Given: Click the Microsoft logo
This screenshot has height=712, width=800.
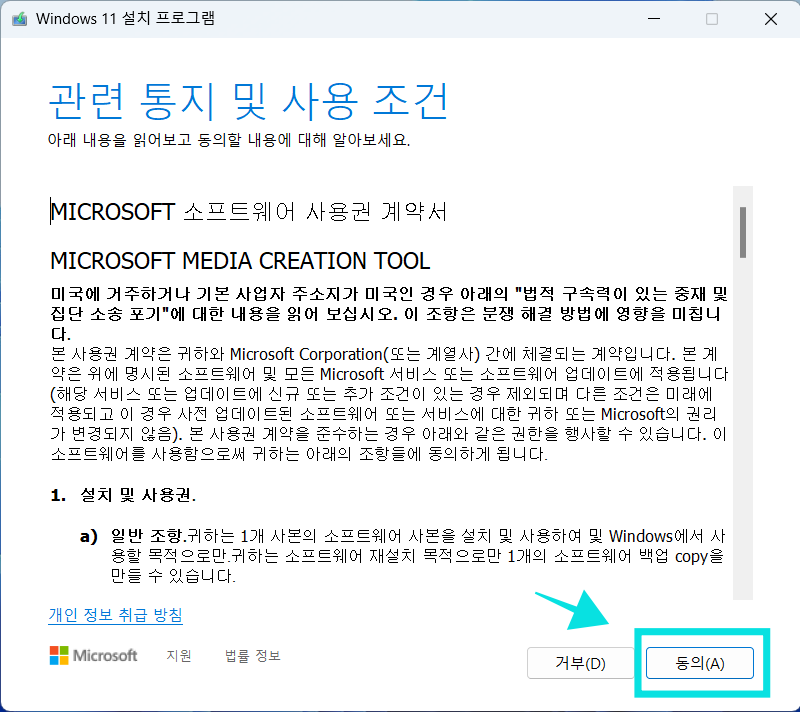Looking at the screenshot, I should click(x=93, y=655).
